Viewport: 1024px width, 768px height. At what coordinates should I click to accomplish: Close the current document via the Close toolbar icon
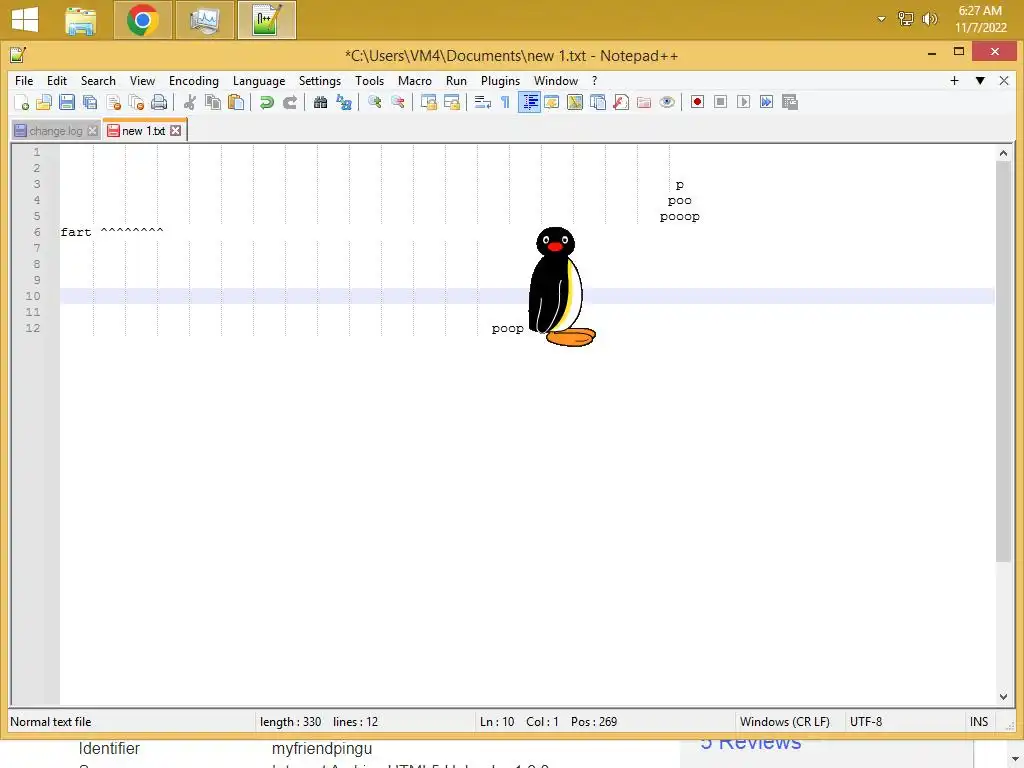tap(113, 102)
